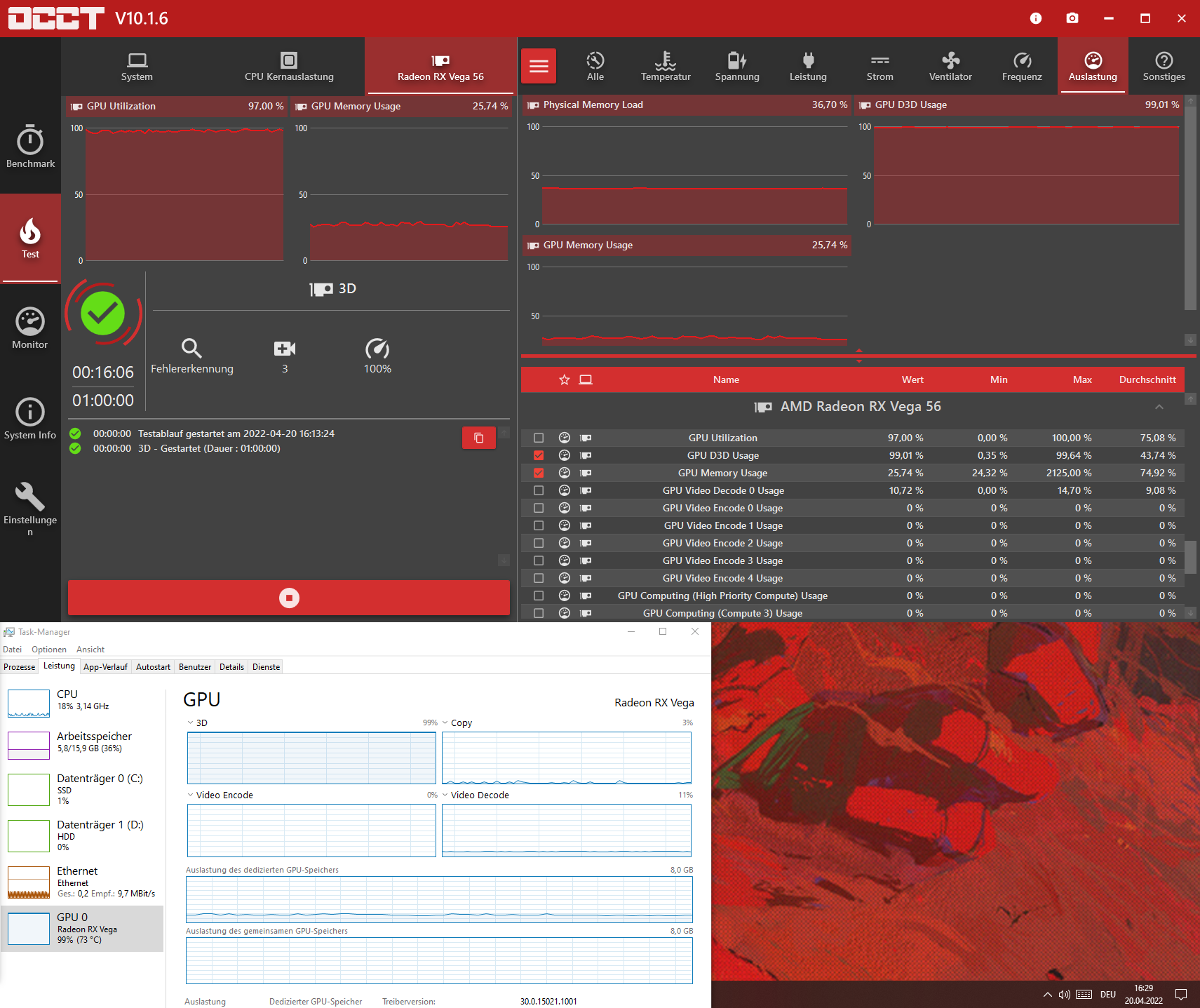The height and width of the screenshot is (1008, 1200).
Task: Select GPU 0 Radeon RX Vega entry
Action: click(83, 929)
